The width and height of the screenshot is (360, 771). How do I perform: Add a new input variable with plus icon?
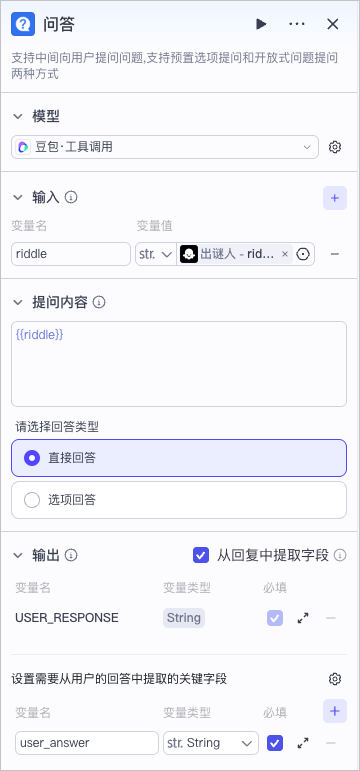[335, 198]
